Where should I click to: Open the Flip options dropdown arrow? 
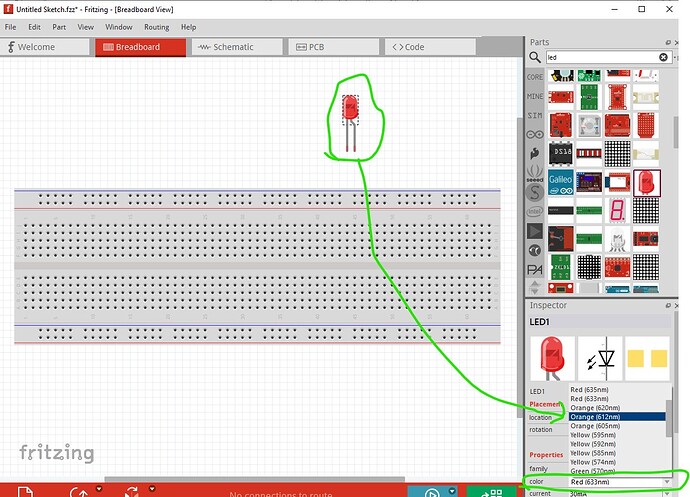[152, 489]
